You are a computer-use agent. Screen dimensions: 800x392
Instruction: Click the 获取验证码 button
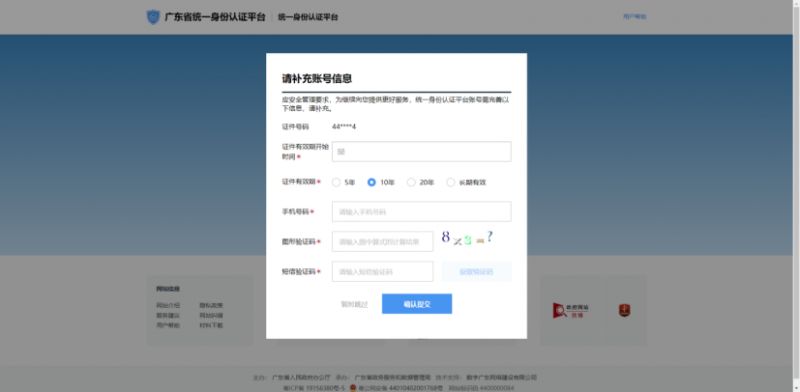tap(477, 272)
